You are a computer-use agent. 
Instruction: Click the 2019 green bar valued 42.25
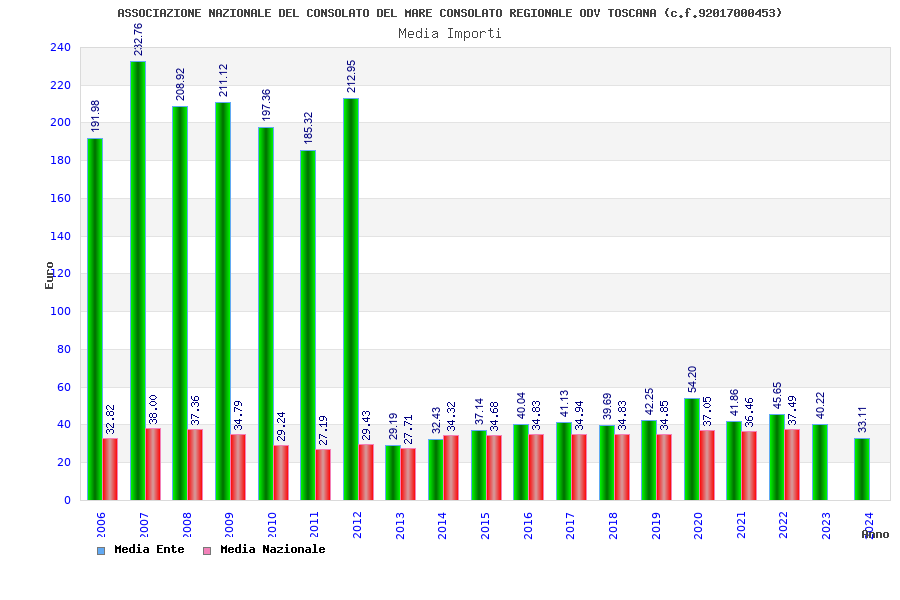(x=649, y=460)
